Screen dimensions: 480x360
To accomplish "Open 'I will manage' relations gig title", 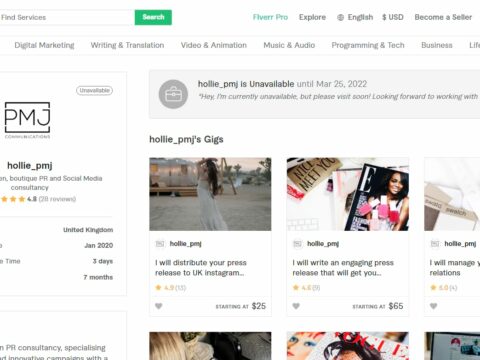I will 455,268.
